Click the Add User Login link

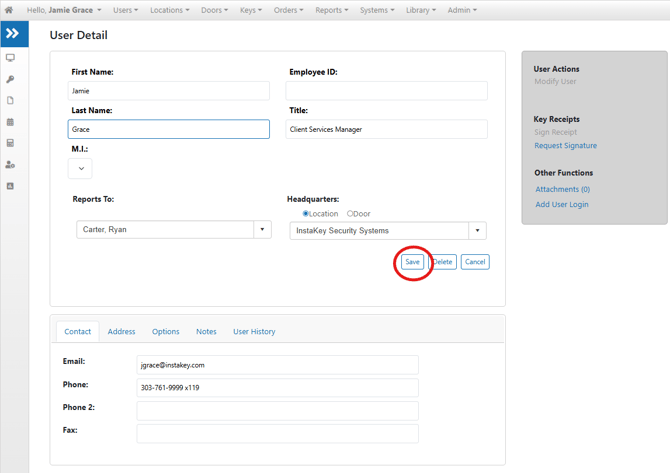click(x=561, y=204)
